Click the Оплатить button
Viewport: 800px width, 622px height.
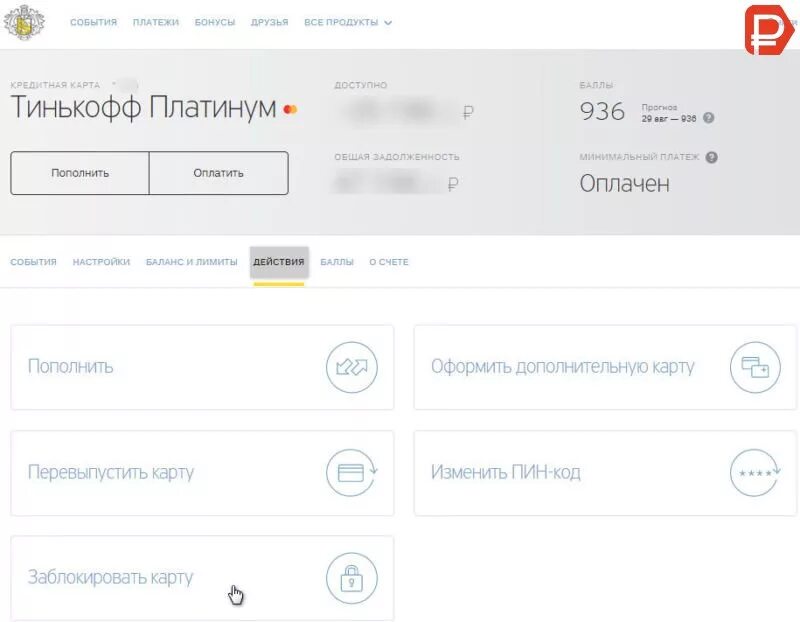[x=218, y=173]
